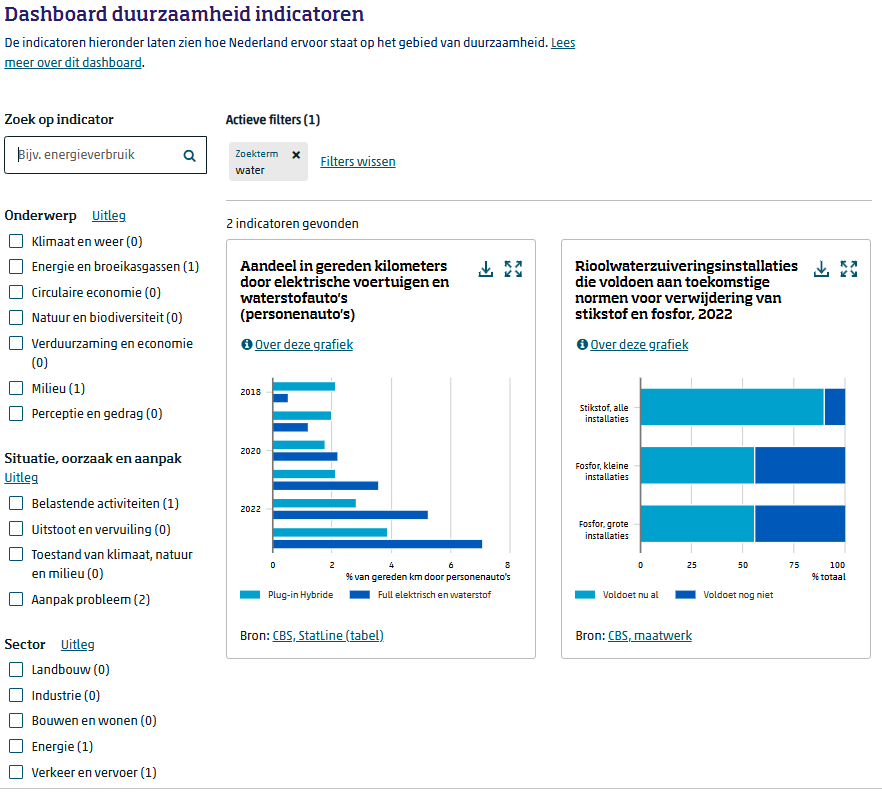This screenshot has height=792, width=882.
Task: Tick the 'Milieu (1)' checkbox
Action: click(x=16, y=388)
